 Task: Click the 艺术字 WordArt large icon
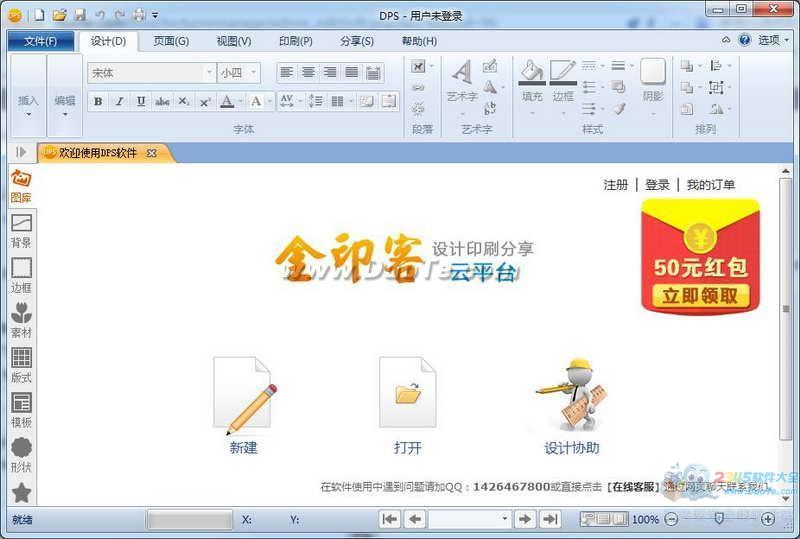pyautogui.click(x=462, y=72)
